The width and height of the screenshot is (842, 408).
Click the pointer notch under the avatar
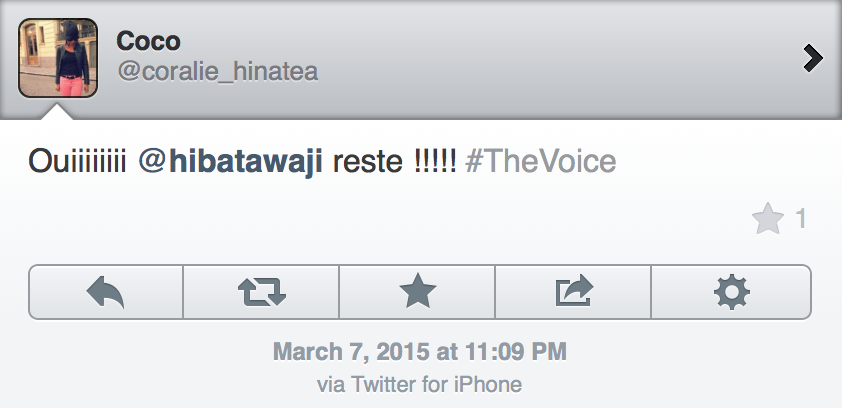click(58, 112)
